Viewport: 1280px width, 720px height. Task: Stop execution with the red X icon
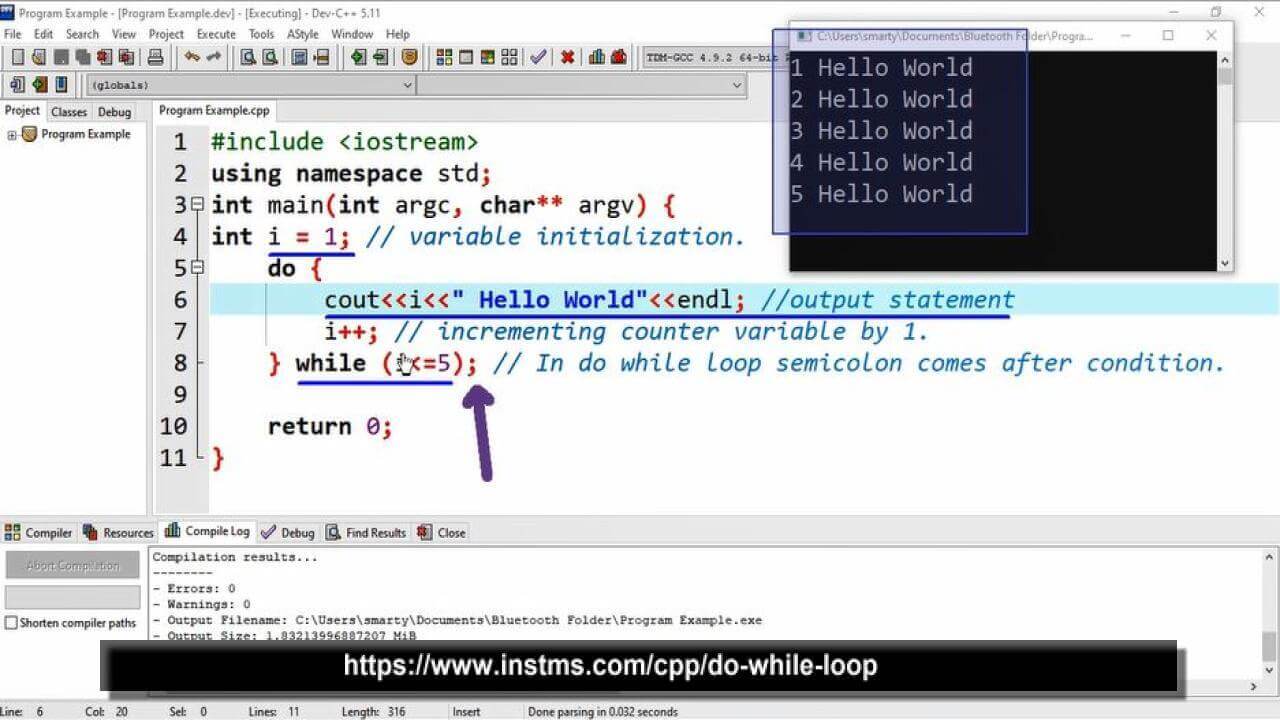tap(567, 57)
